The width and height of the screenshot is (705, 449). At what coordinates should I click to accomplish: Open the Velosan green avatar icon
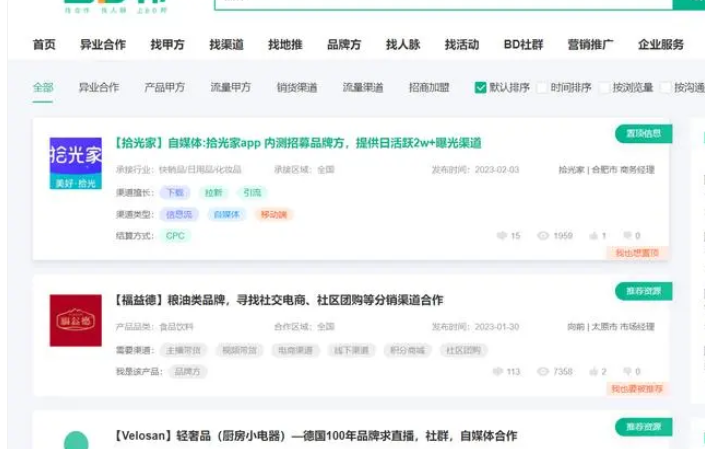coord(76,440)
